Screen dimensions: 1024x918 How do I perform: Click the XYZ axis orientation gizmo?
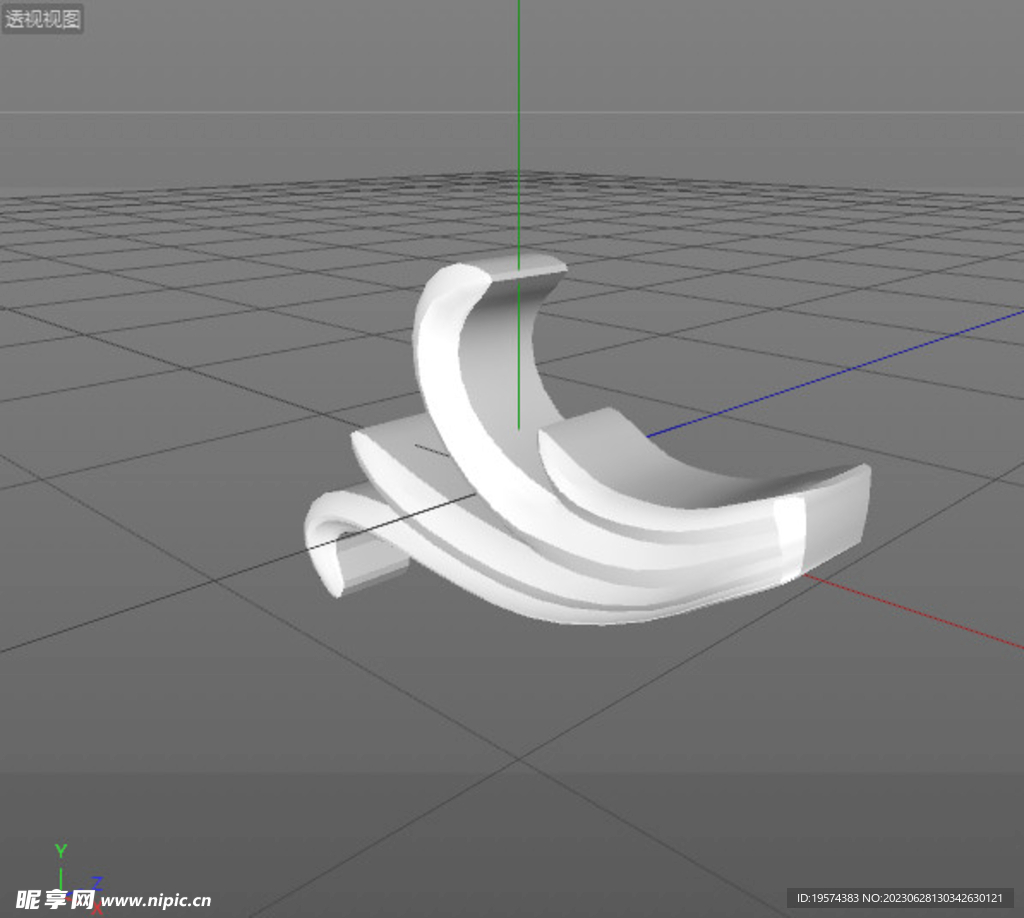tap(77, 878)
